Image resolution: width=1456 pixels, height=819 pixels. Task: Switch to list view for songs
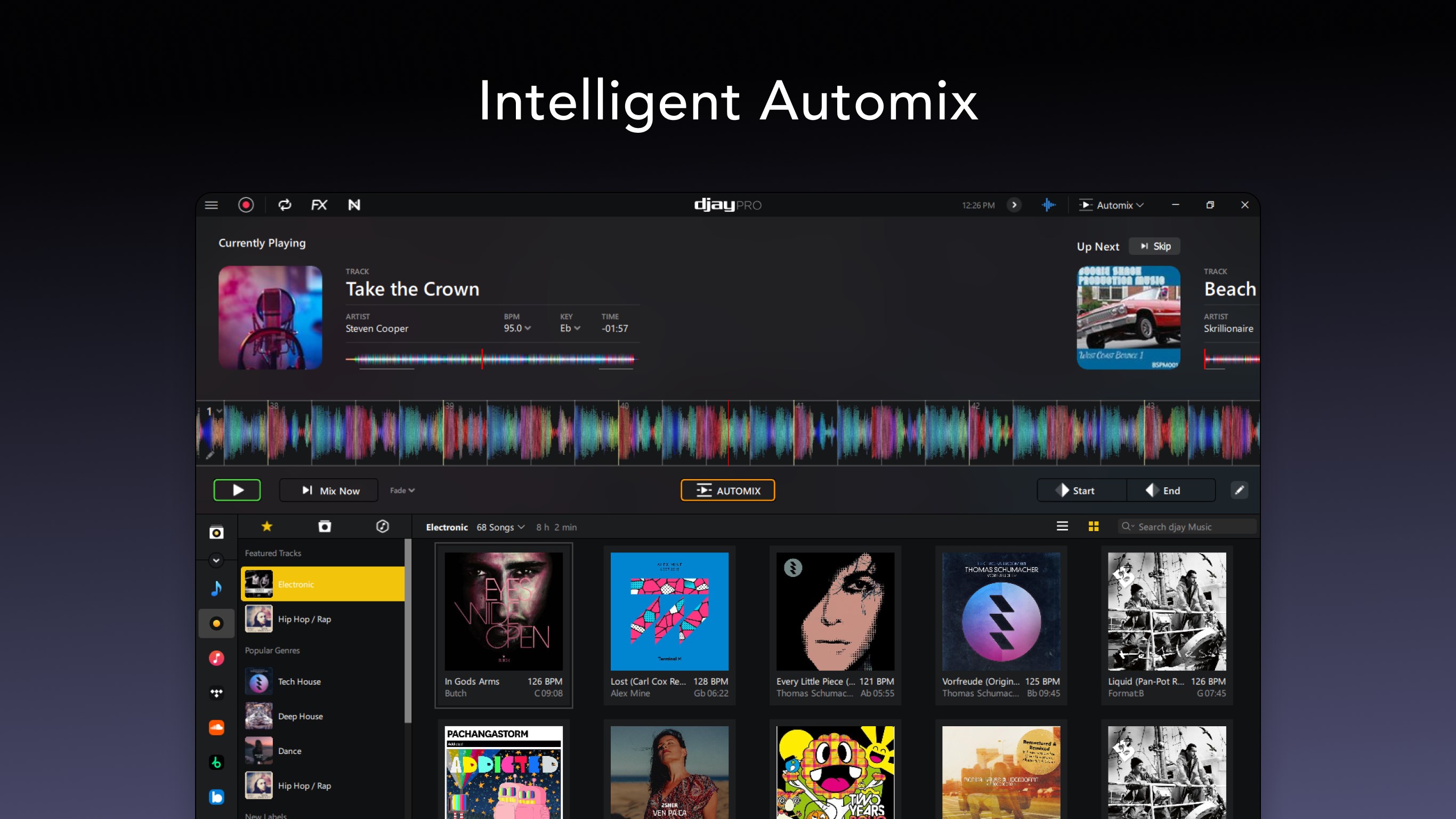pyautogui.click(x=1062, y=526)
